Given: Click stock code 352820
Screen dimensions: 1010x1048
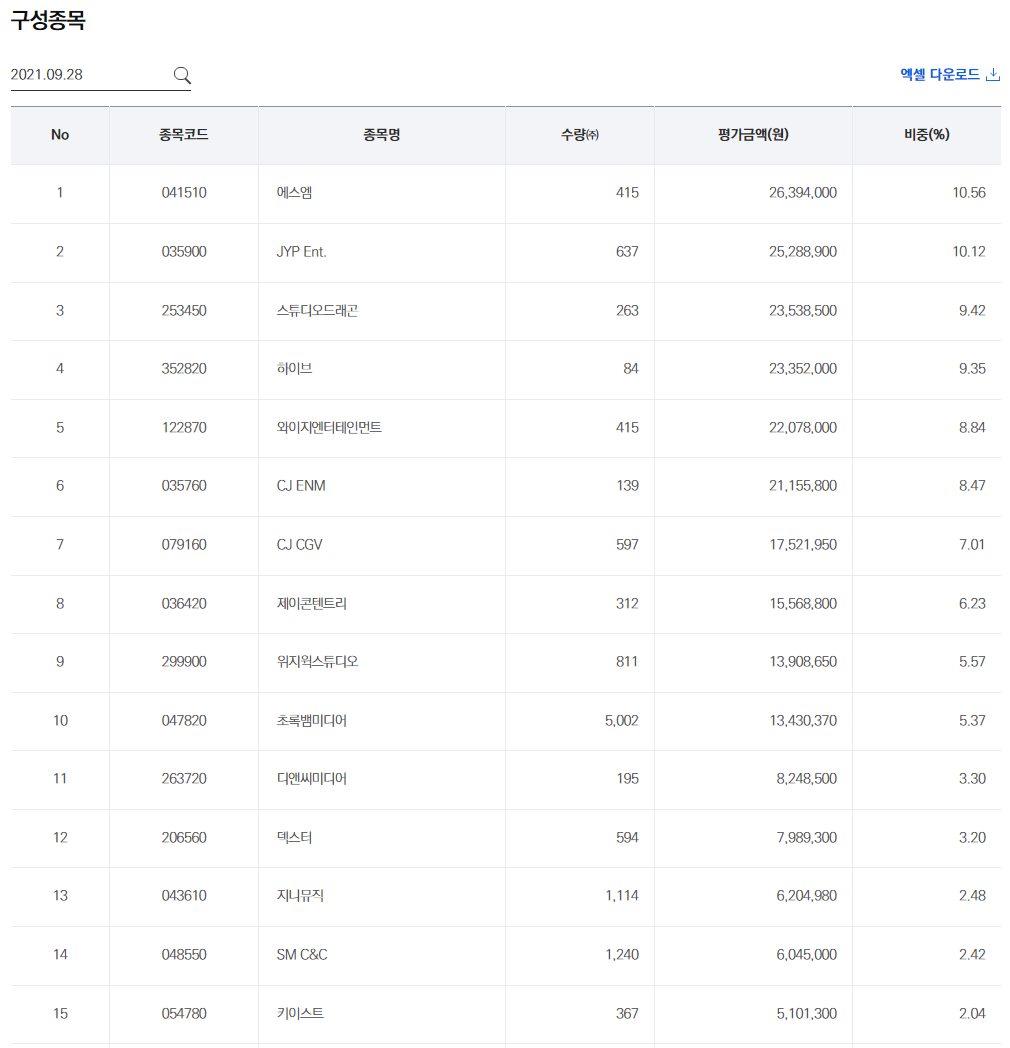Looking at the screenshot, I should pos(184,369).
